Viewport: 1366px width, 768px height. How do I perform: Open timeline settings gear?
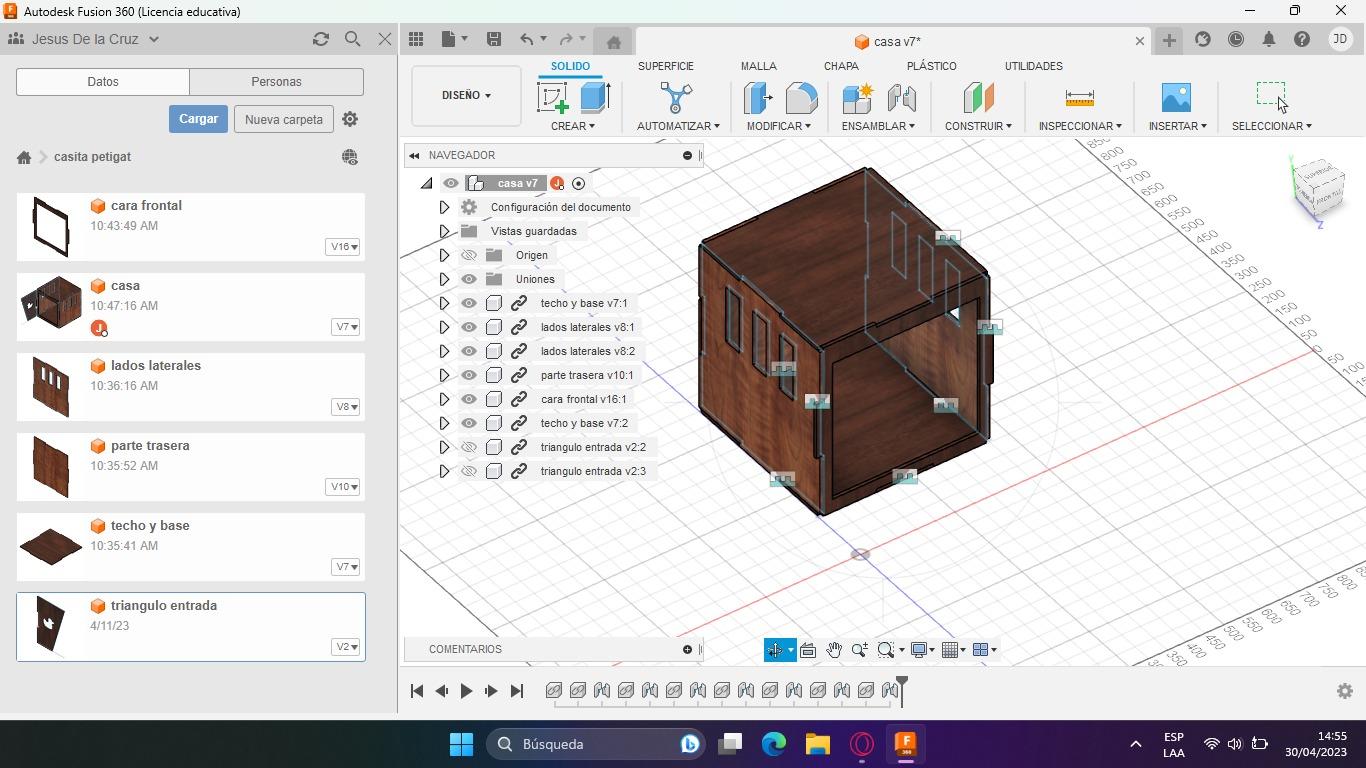[1345, 691]
